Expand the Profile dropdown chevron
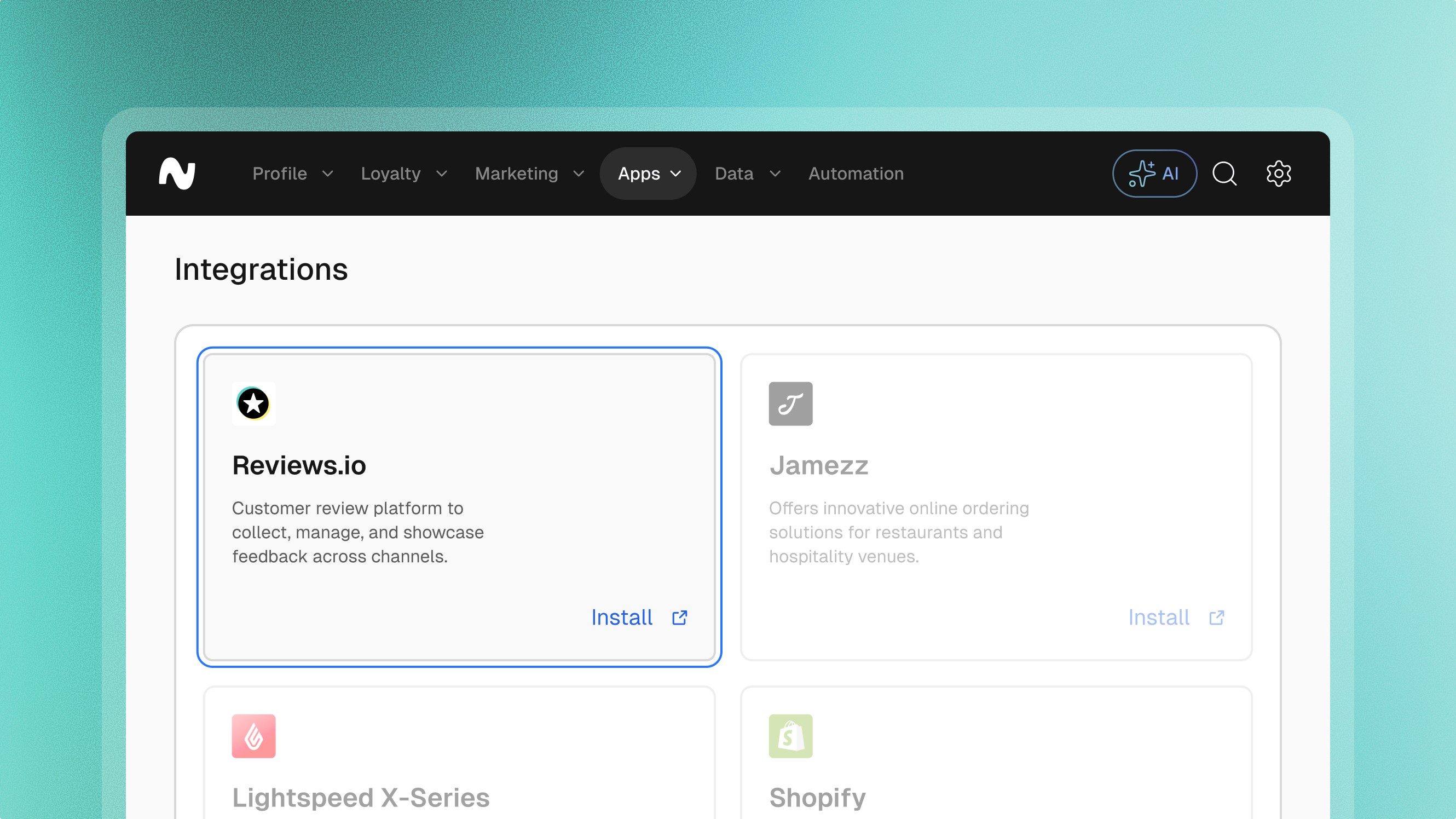Screen dimensions: 1456x819 click(x=328, y=174)
